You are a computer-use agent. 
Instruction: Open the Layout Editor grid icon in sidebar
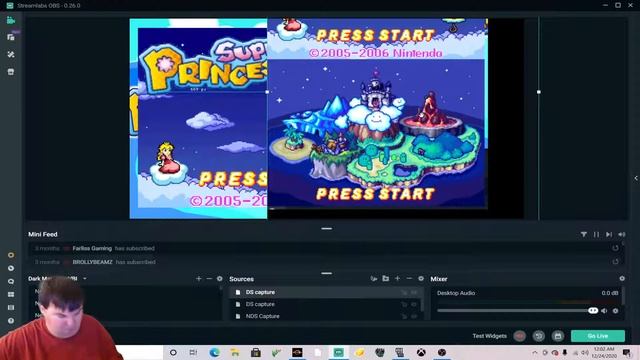point(11,294)
